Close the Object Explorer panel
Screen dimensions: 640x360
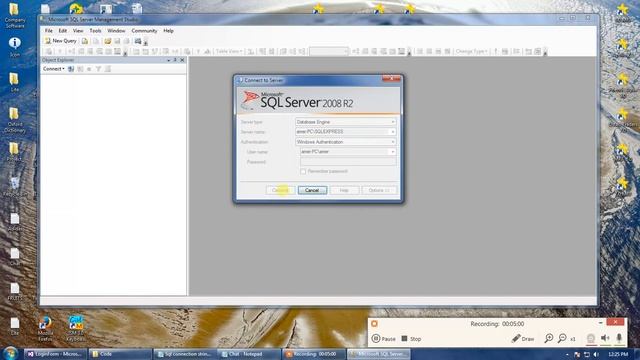(182, 60)
